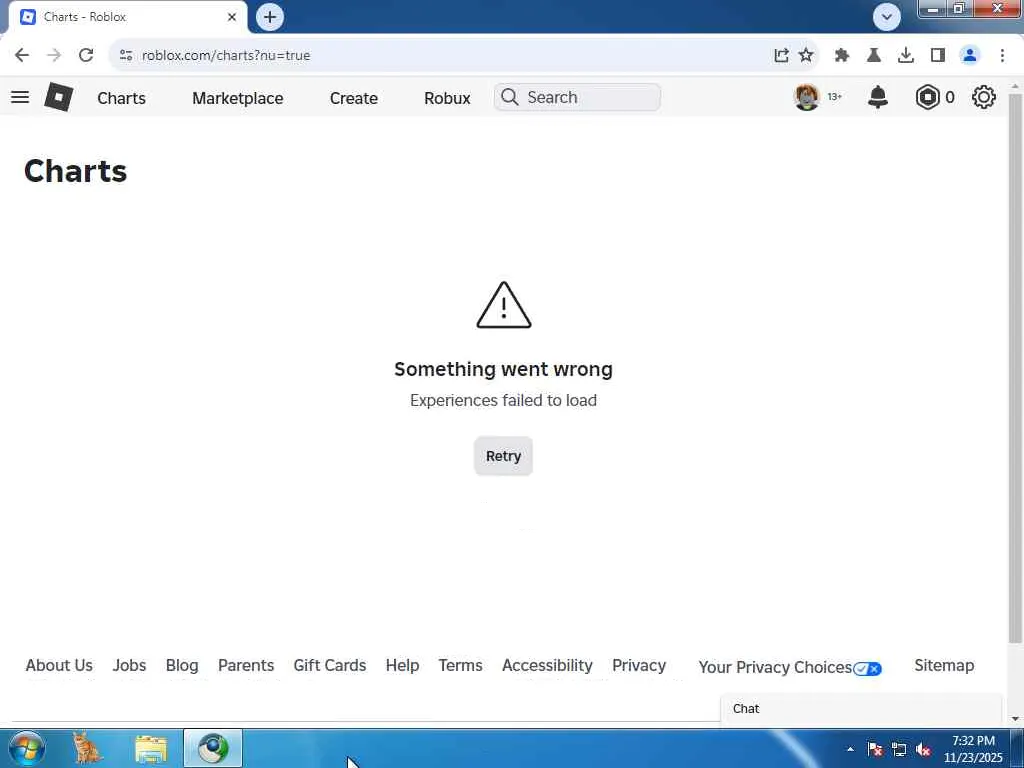Close the Charts - Roblox tab
Viewport: 1024px width, 768px height.
click(232, 17)
